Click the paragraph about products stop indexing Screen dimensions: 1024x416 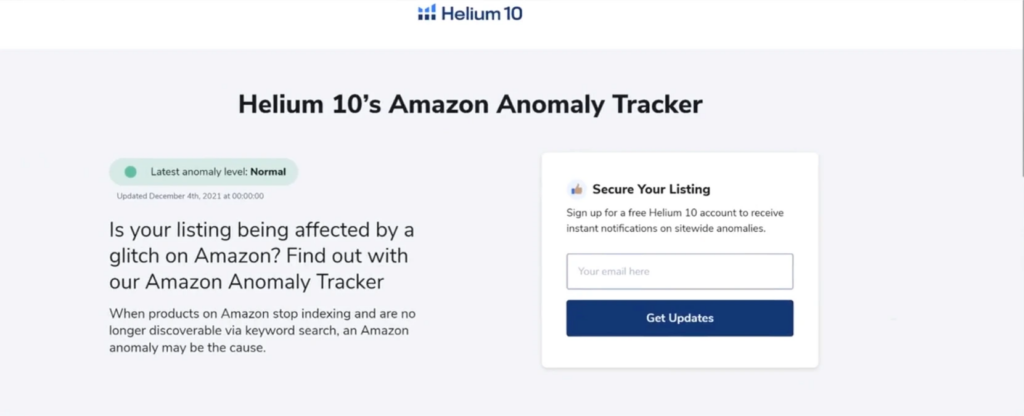click(x=262, y=330)
